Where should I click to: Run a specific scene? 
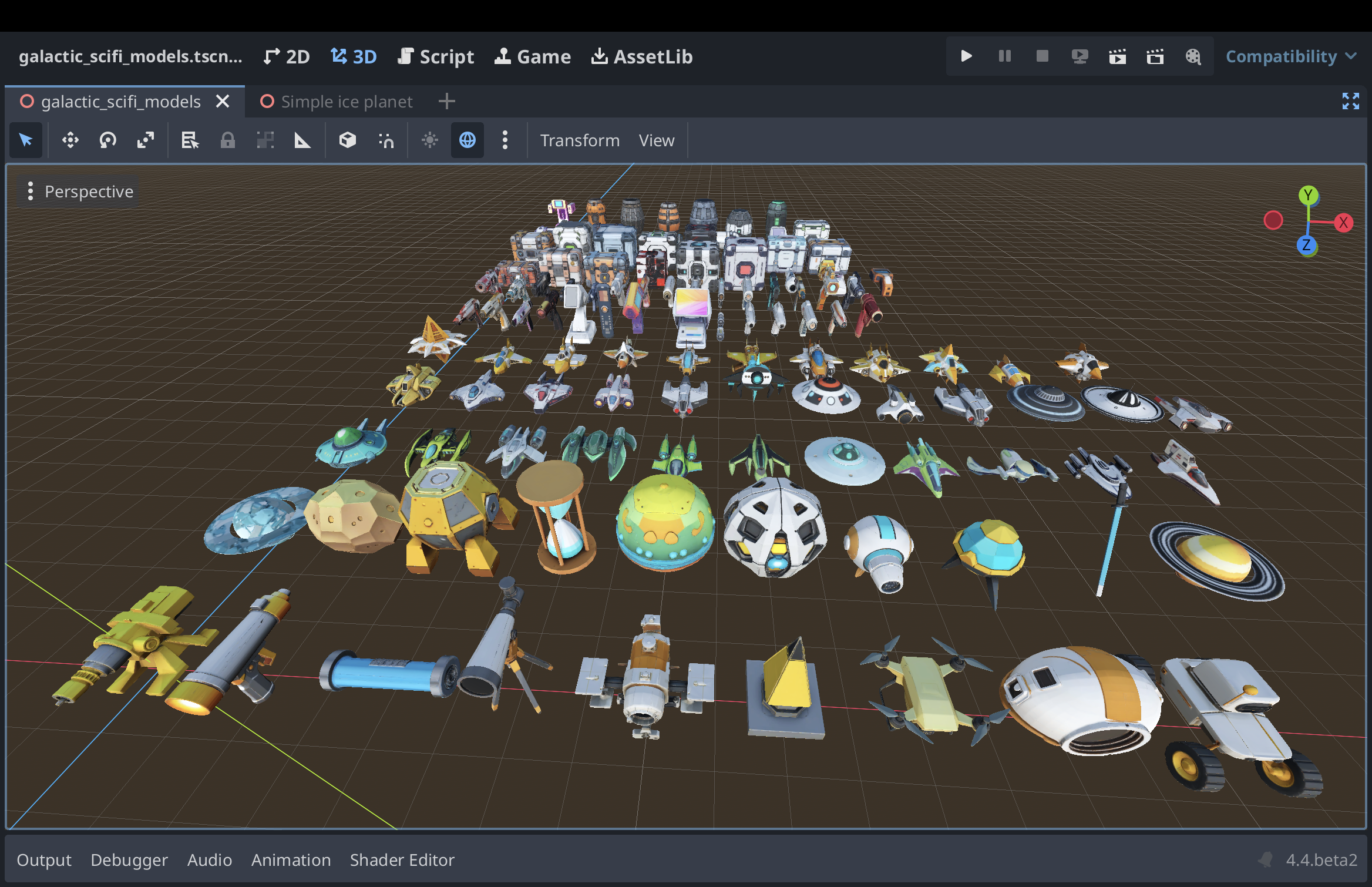click(x=1155, y=56)
